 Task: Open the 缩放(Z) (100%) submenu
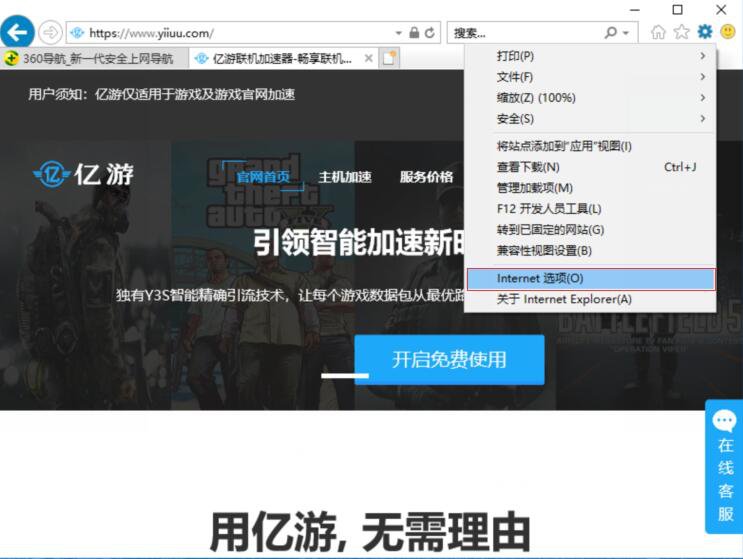click(590, 98)
